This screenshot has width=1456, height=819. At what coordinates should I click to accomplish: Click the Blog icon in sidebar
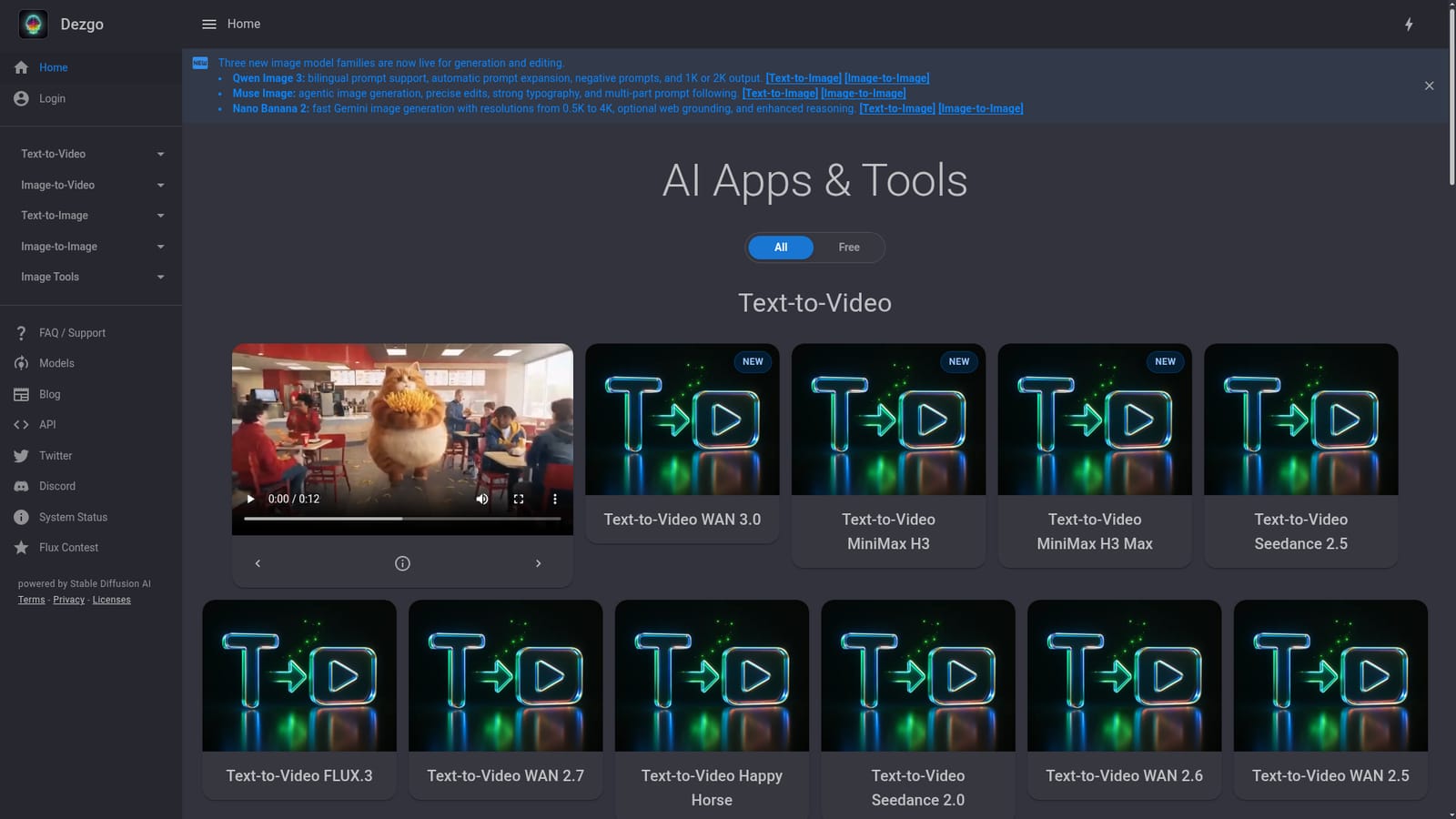click(22, 394)
